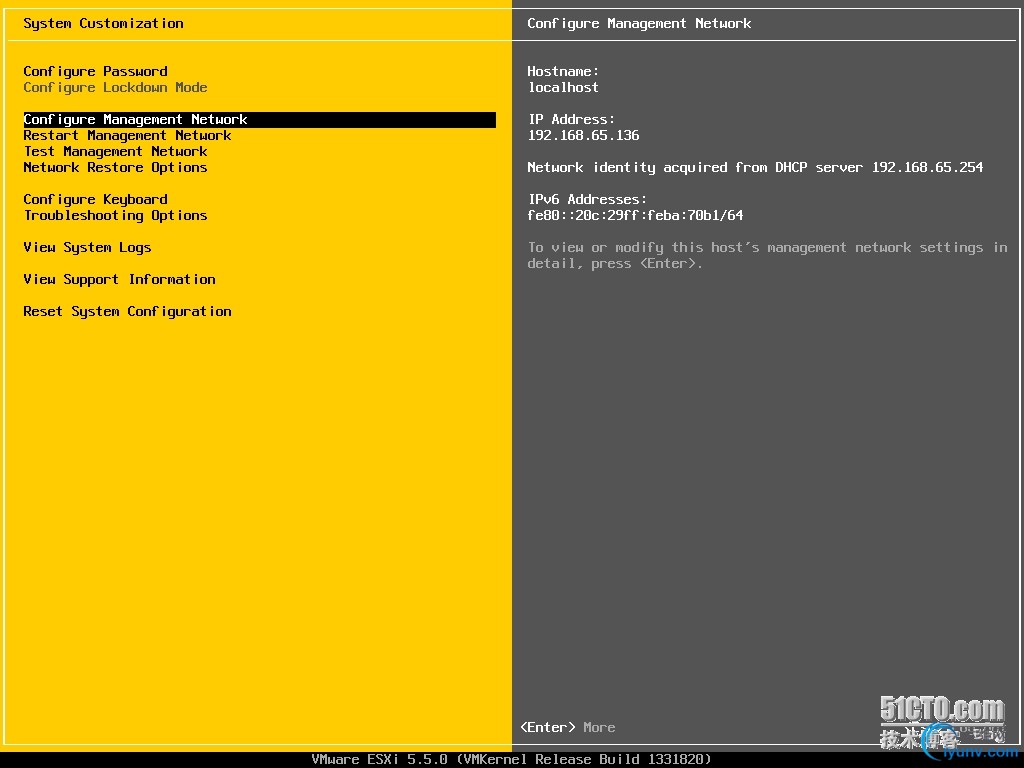1024x768 pixels.
Task: Select the greyed Configure Lockdown Mode entry
Action: coord(115,88)
